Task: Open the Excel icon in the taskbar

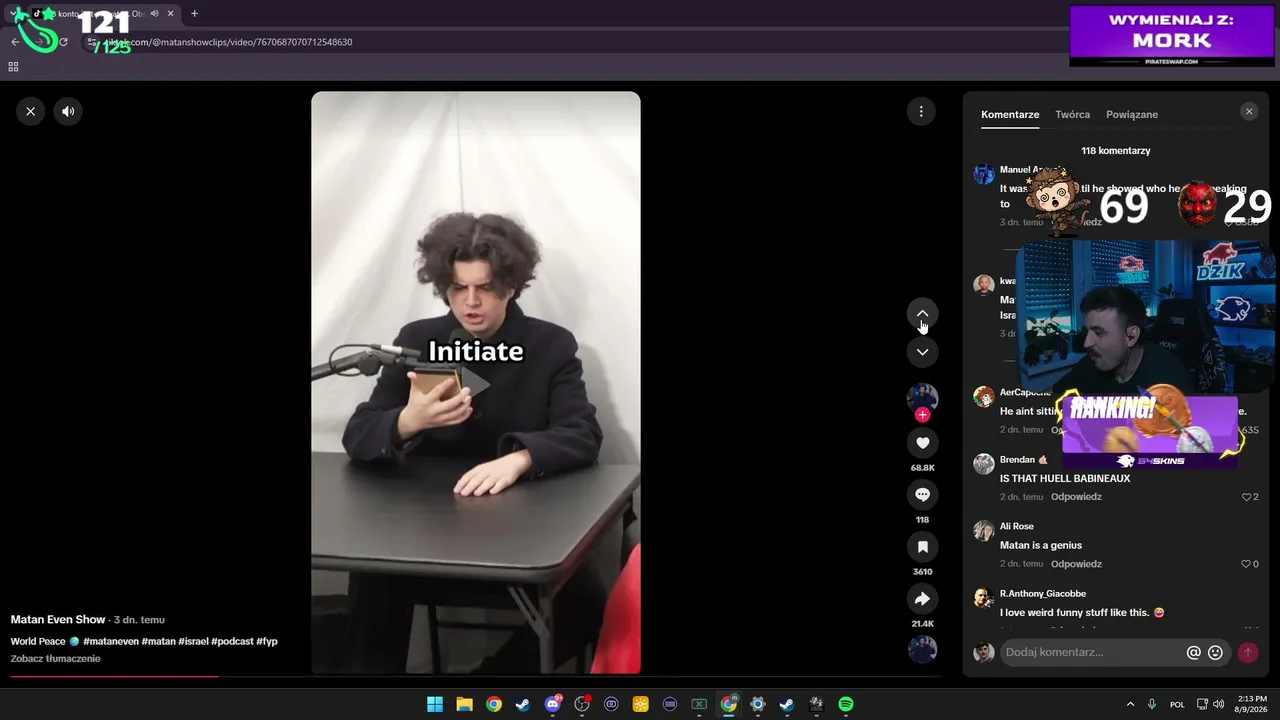Action: pos(699,704)
